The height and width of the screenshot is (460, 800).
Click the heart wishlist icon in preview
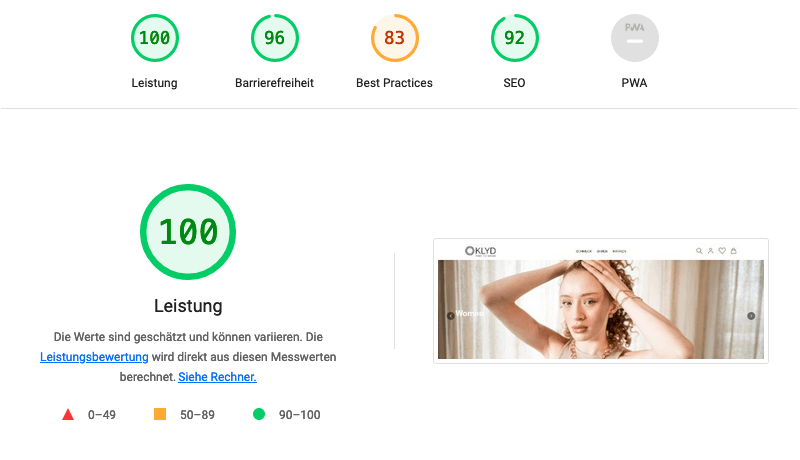[722, 251]
